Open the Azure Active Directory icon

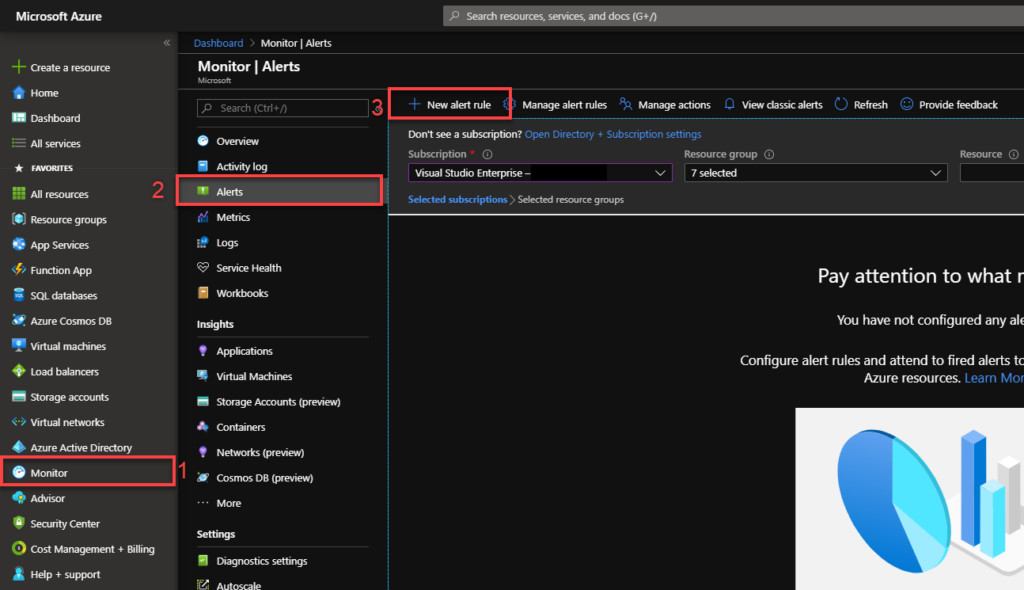click(16, 447)
